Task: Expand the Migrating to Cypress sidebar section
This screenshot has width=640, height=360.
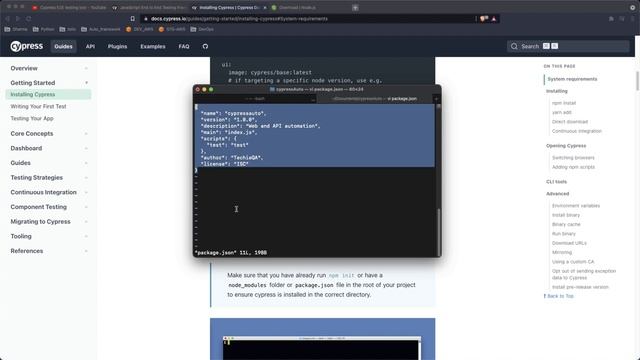Action: point(49,222)
